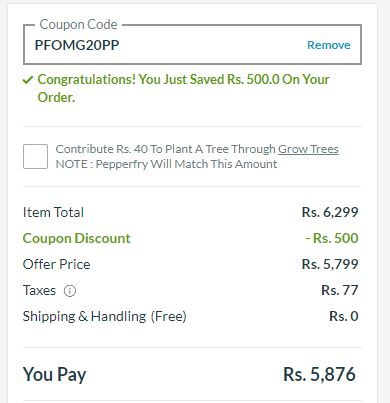Select the PFOMG20PP coupon code text

[x=77, y=45]
